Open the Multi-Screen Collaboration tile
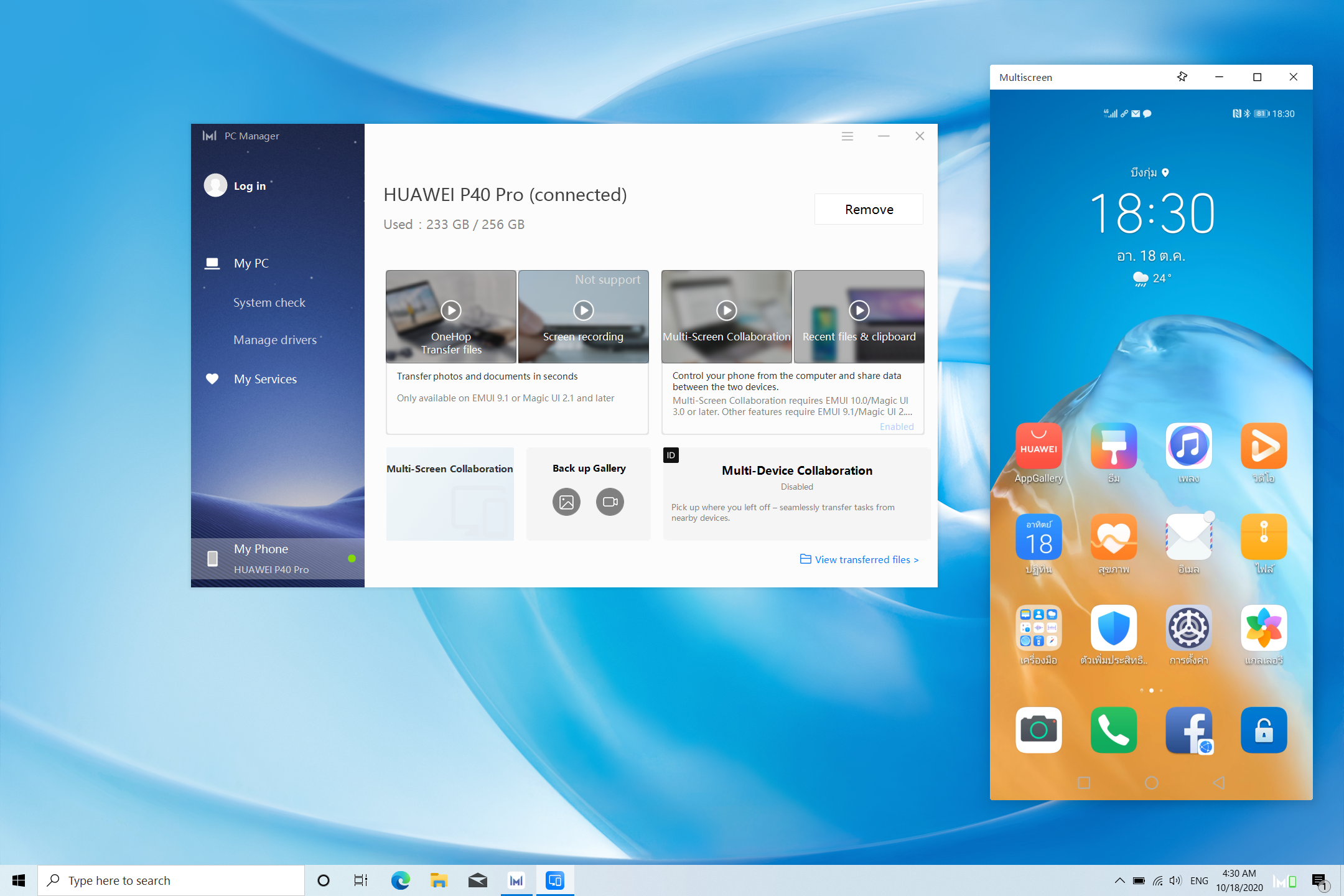The image size is (1344, 896). click(x=450, y=494)
